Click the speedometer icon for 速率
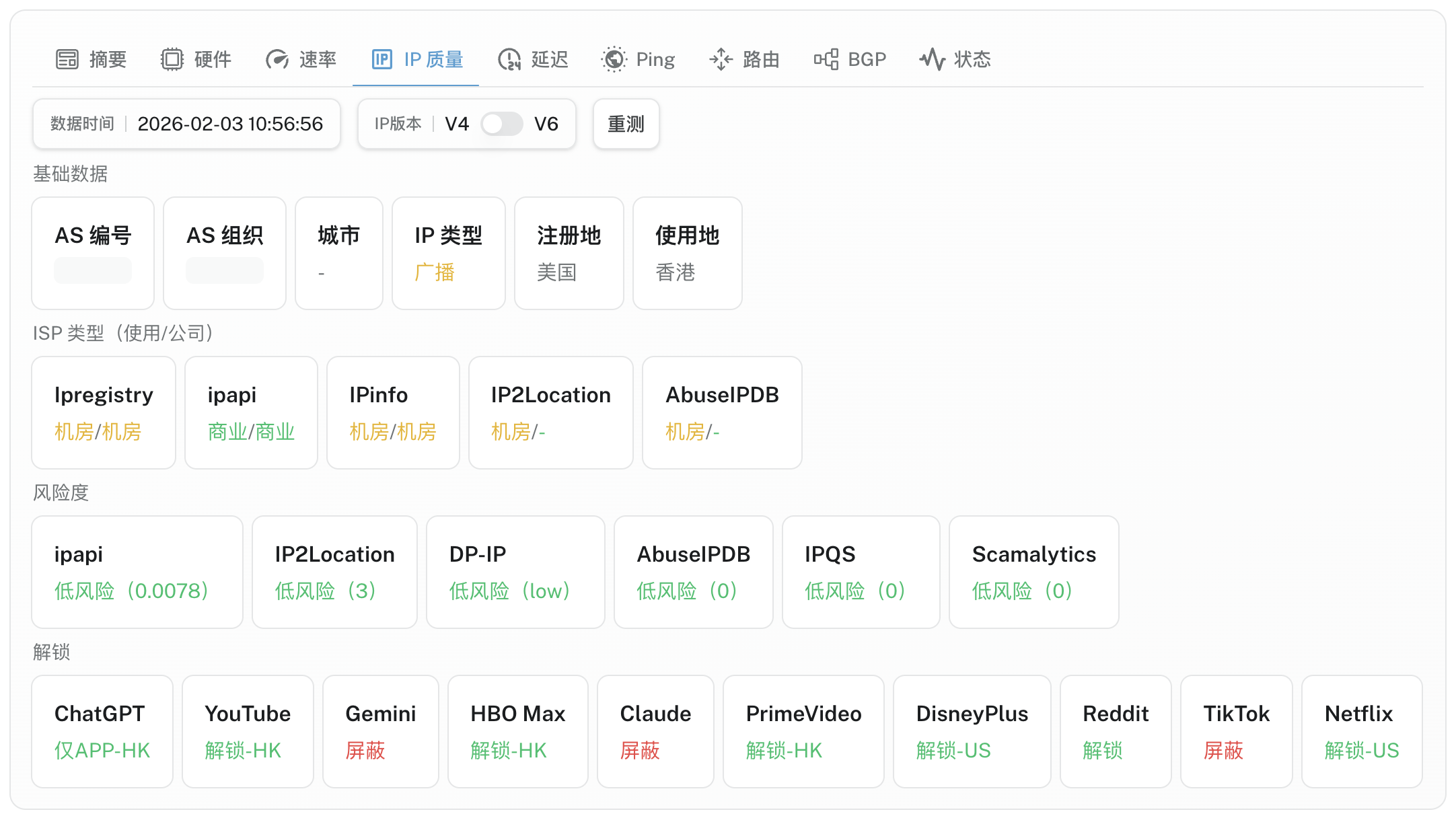 pyautogui.click(x=277, y=59)
